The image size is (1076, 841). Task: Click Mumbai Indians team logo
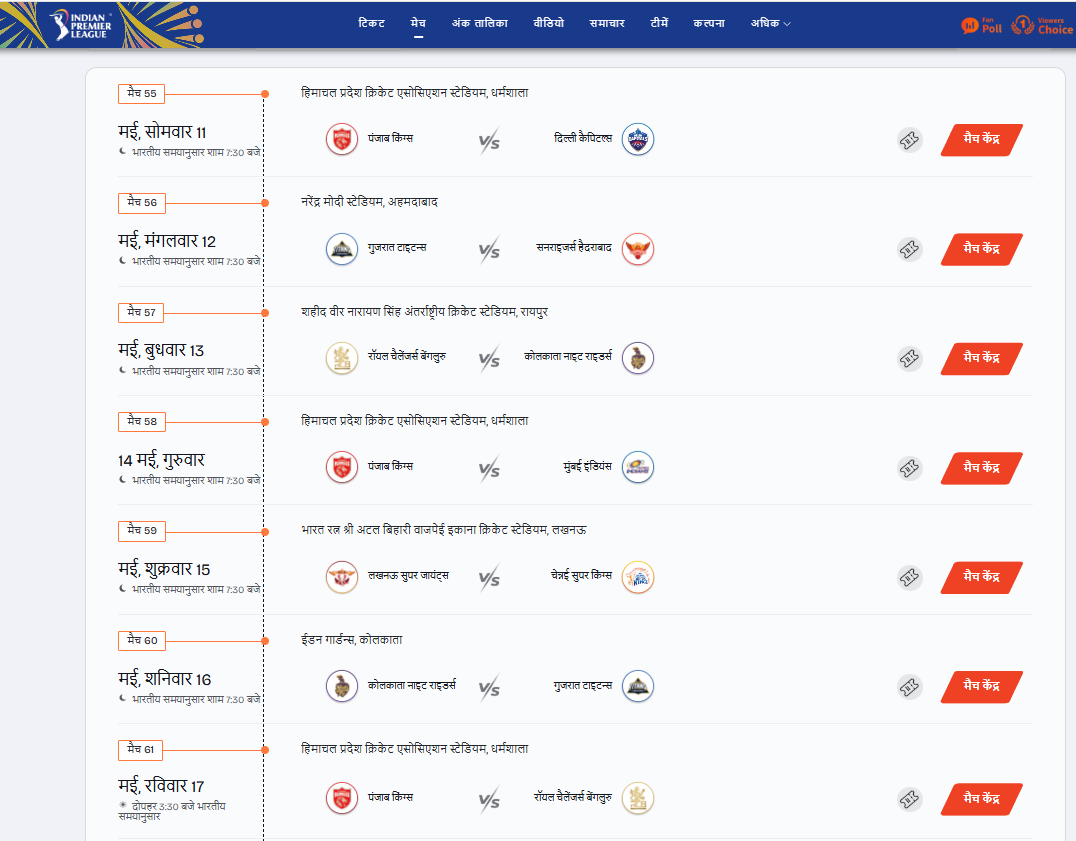point(638,467)
